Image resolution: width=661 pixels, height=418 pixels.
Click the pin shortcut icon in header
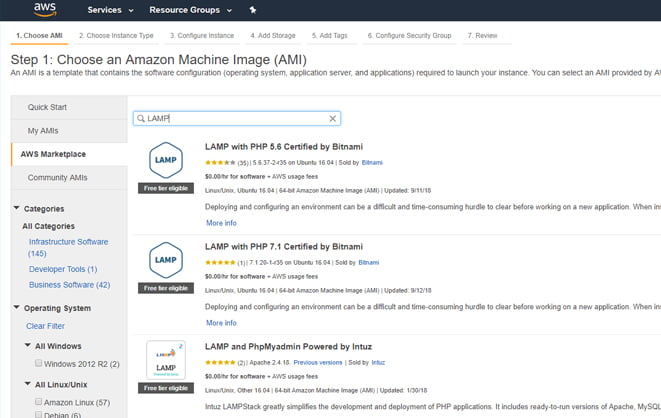tap(252, 10)
